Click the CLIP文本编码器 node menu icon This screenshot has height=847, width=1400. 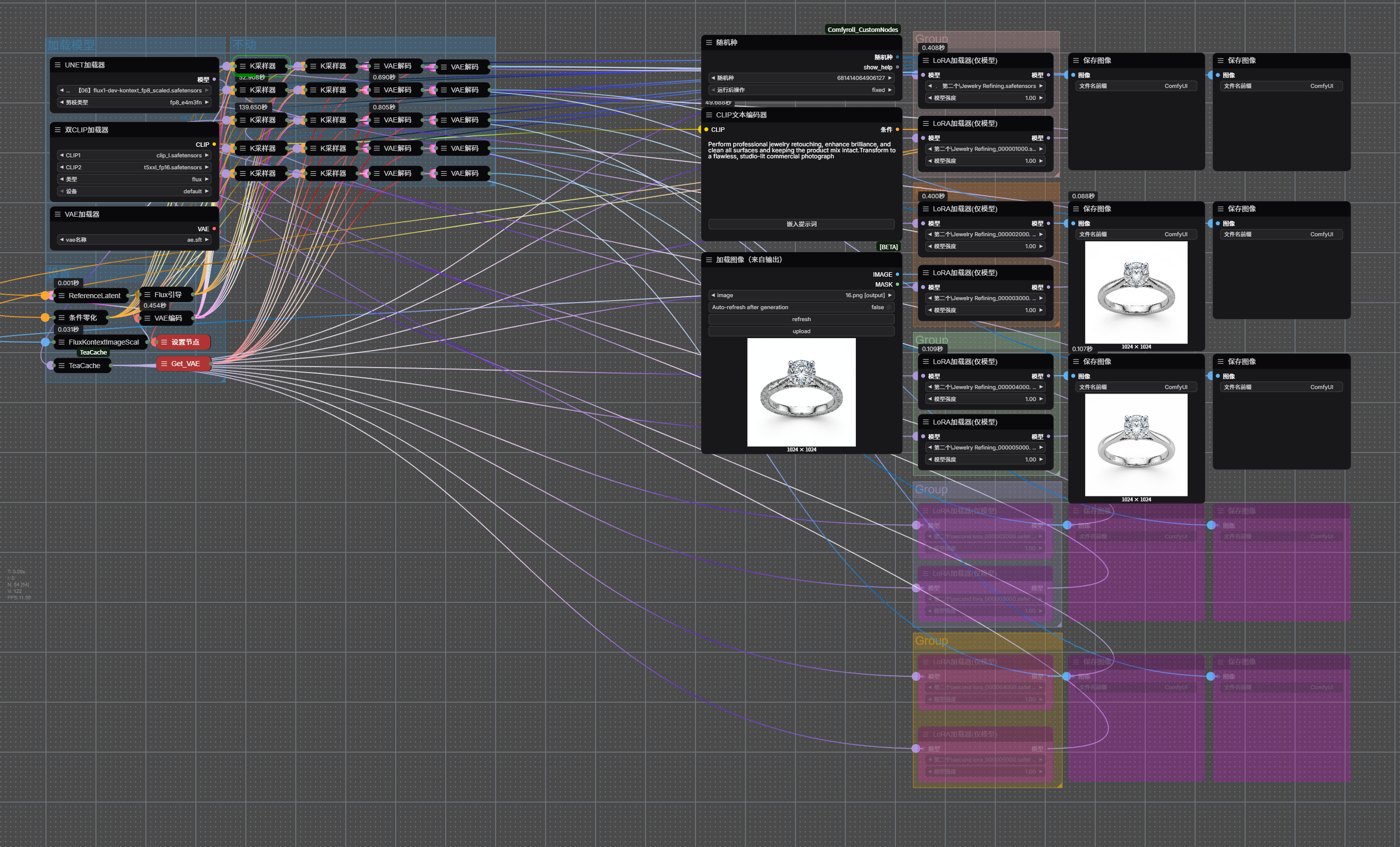click(708, 115)
